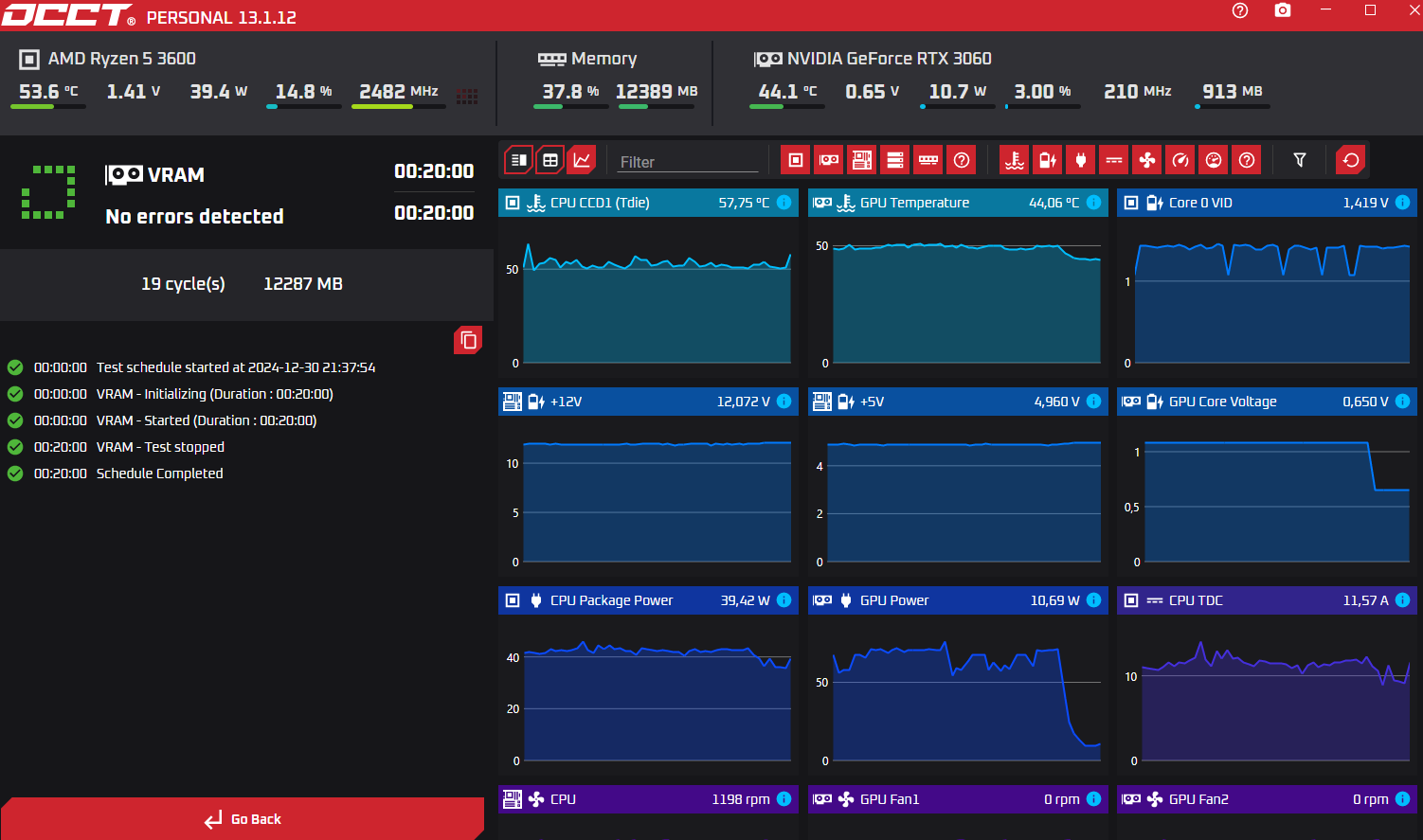Screen dimensions: 1423x840
Task: Open info for CPU TDC graph
Action: tap(1403, 600)
